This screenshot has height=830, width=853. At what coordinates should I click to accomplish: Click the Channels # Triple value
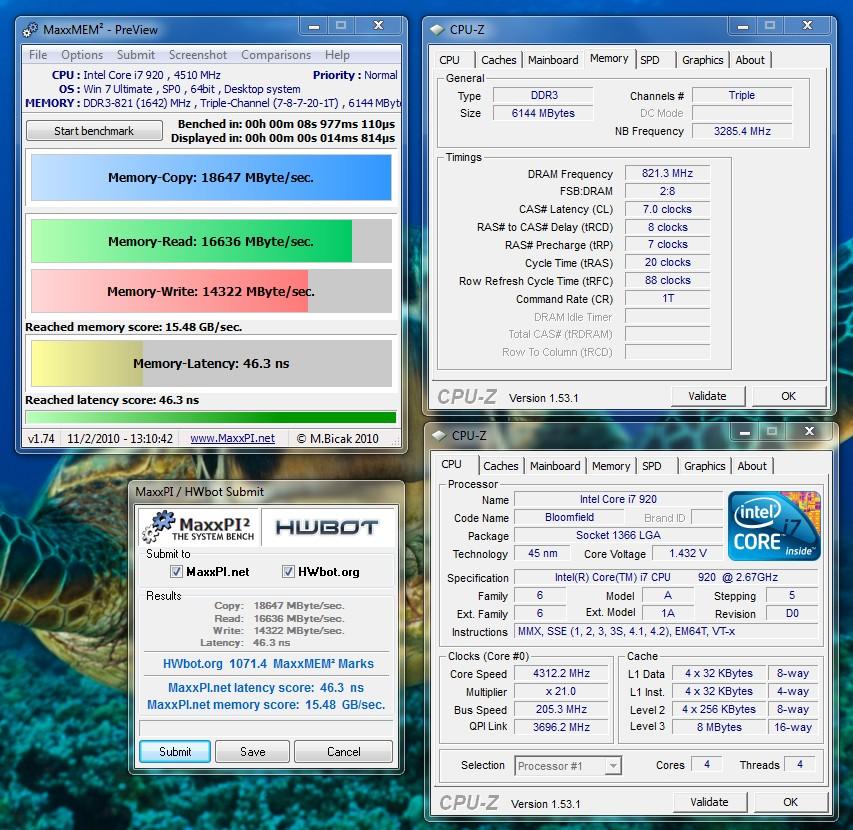coord(742,95)
